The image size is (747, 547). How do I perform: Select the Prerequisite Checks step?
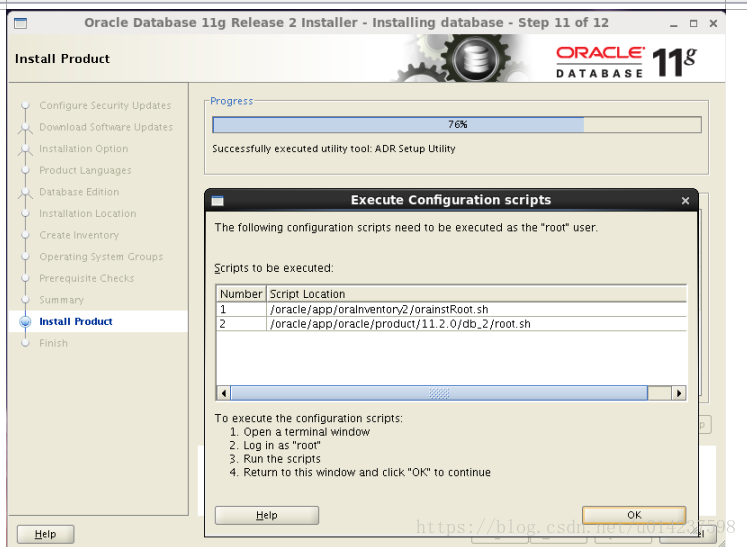click(x=87, y=278)
